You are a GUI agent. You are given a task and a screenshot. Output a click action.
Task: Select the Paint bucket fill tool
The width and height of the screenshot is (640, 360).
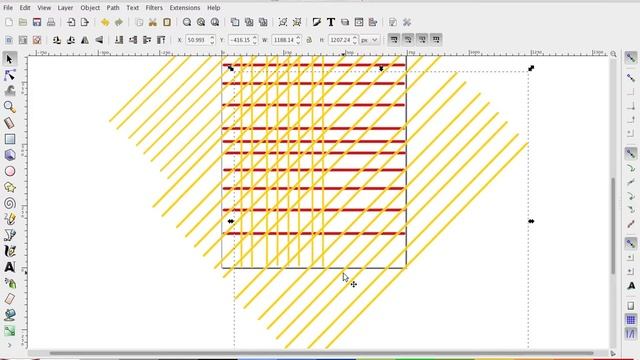pyautogui.click(x=10, y=315)
